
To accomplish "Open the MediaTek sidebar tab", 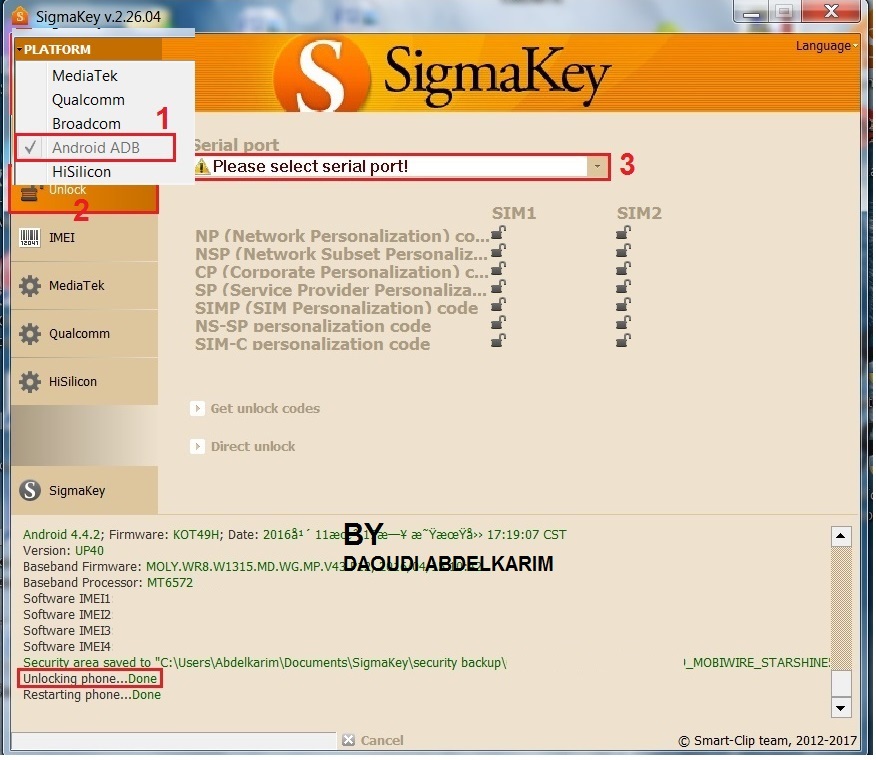I will coord(84,286).
